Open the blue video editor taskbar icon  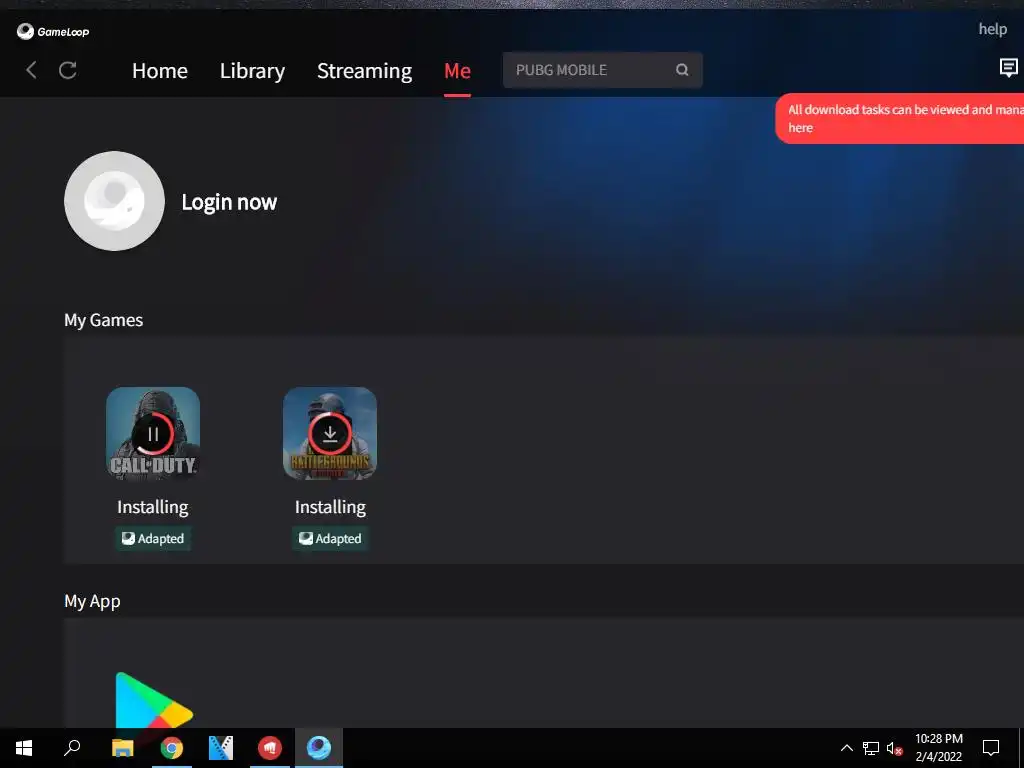click(221, 748)
